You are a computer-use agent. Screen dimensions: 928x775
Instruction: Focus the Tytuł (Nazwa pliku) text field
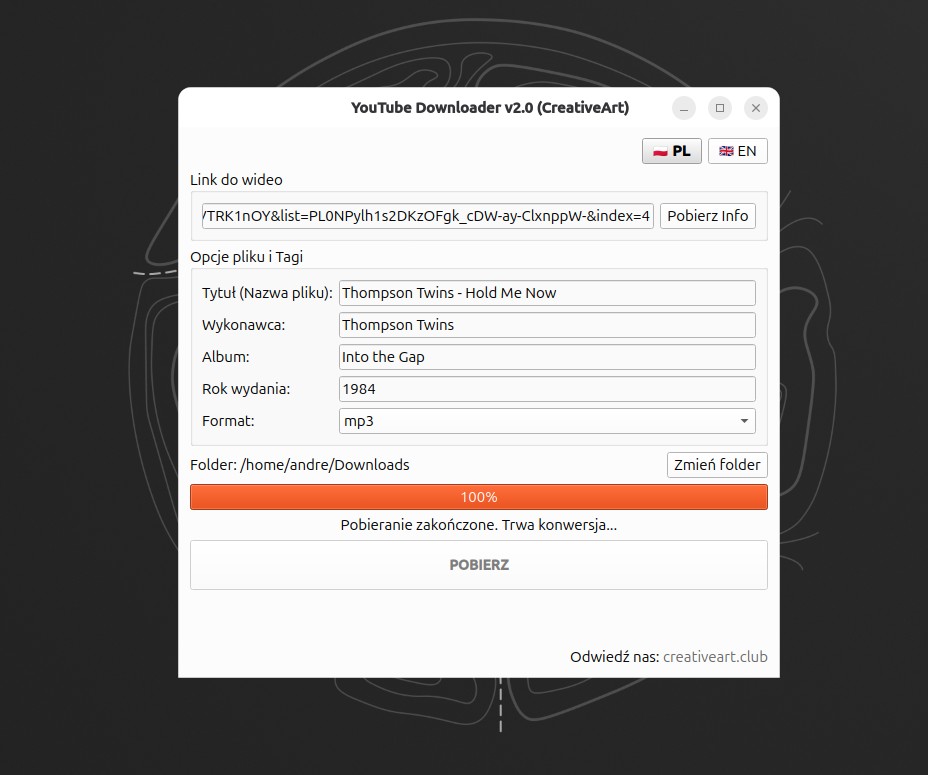point(547,293)
